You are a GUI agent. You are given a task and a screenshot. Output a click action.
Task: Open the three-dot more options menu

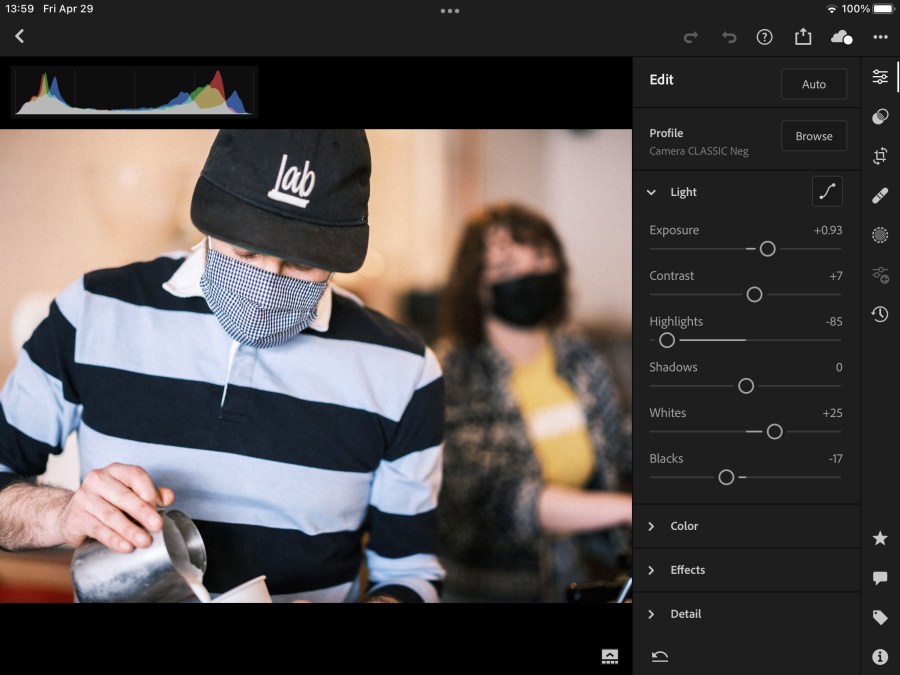coord(880,37)
